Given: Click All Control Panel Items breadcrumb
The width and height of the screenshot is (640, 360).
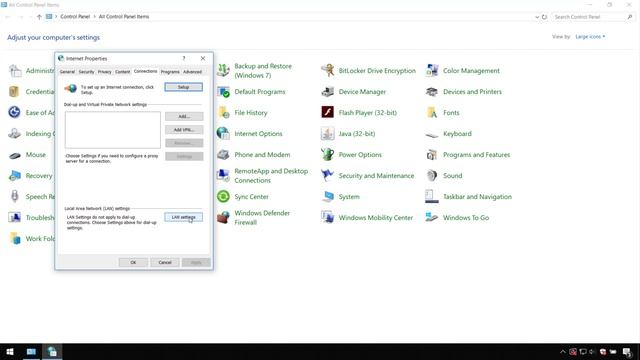Looking at the screenshot, I should click(x=124, y=17).
